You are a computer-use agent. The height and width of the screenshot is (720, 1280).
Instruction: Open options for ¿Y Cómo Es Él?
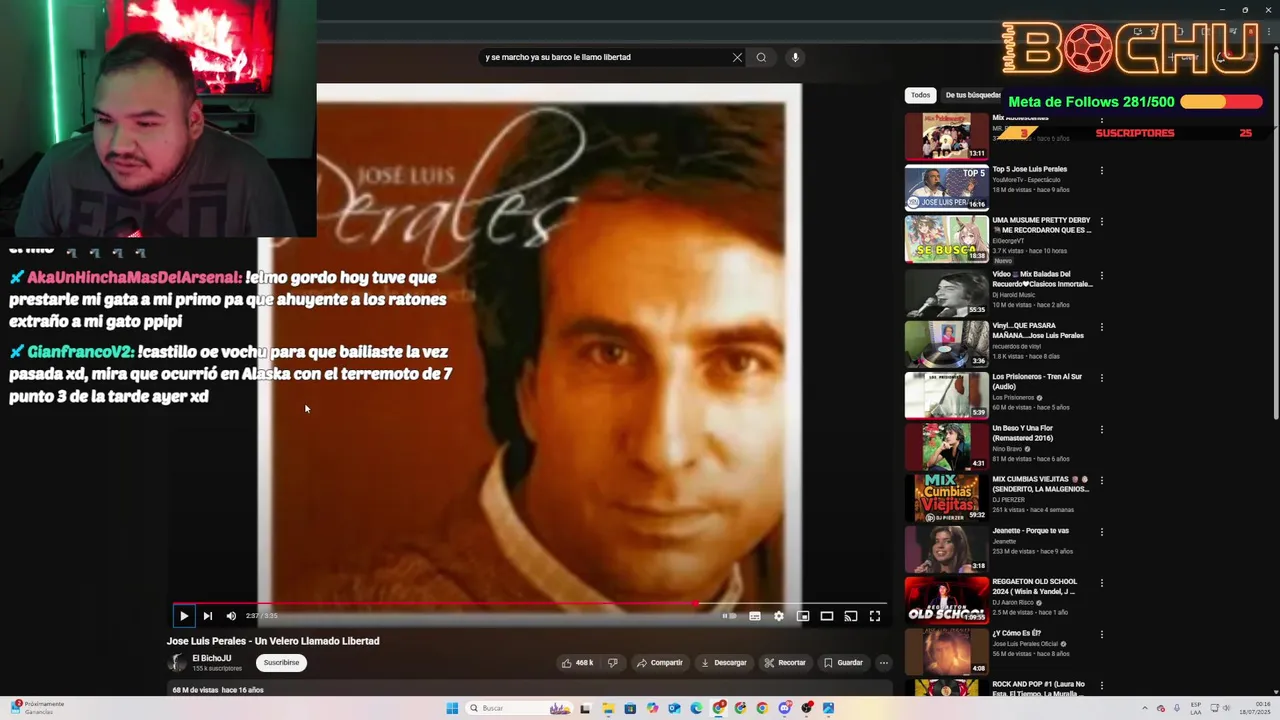[x=1102, y=635]
